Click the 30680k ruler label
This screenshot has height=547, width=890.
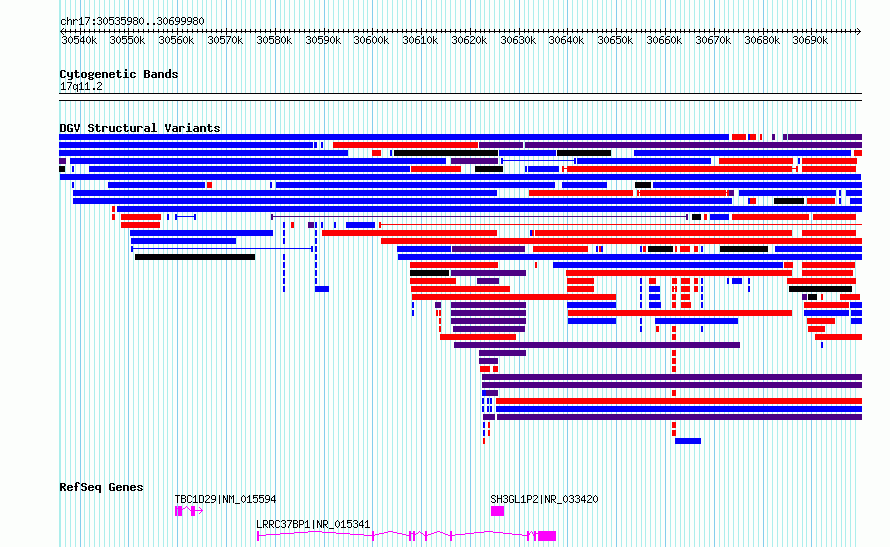pyautogui.click(x=762, y=41)
